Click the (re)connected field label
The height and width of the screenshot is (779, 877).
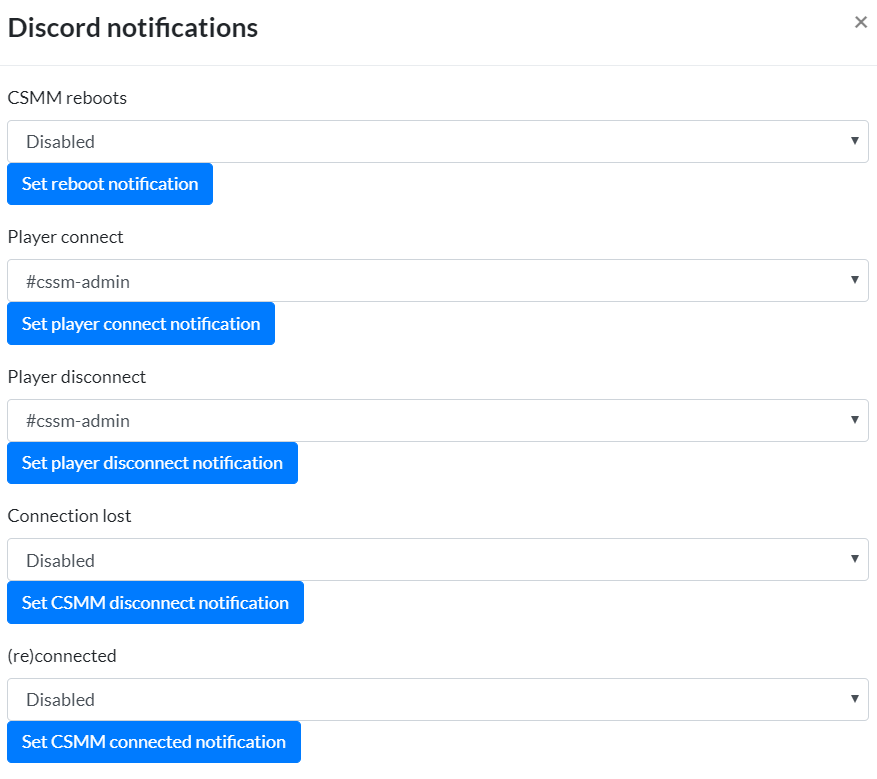click(62, 655)
